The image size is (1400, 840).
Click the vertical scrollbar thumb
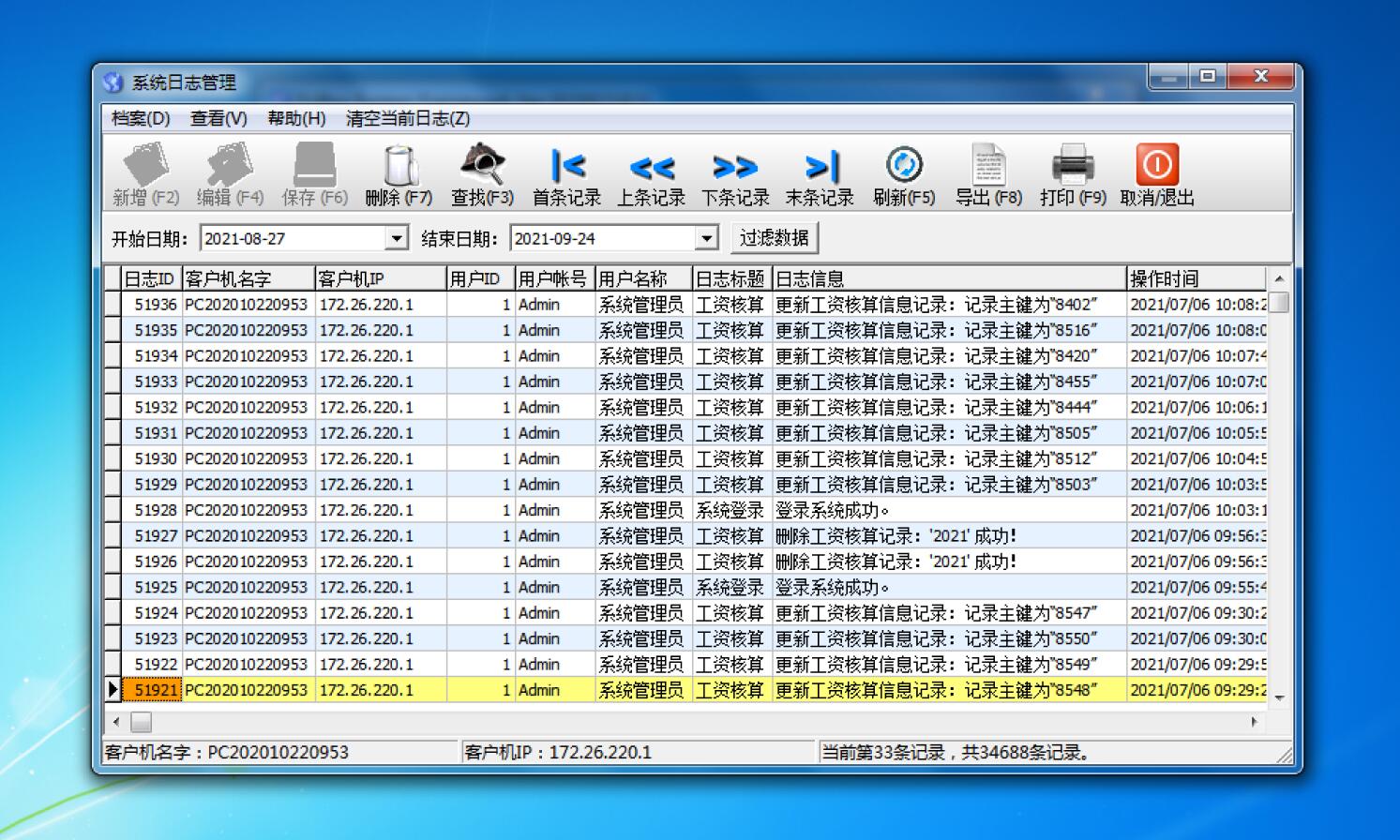(x=1279, y=302)
